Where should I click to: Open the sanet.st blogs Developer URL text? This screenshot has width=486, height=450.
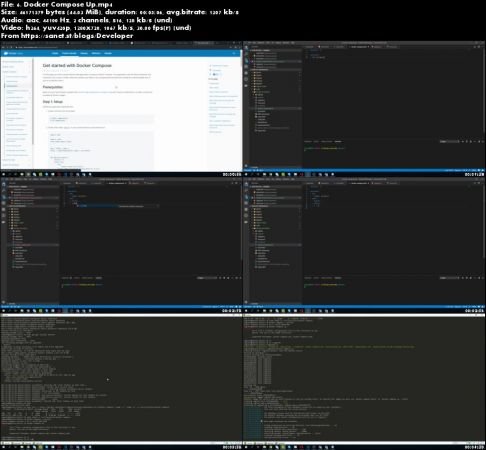pos(77,36)
